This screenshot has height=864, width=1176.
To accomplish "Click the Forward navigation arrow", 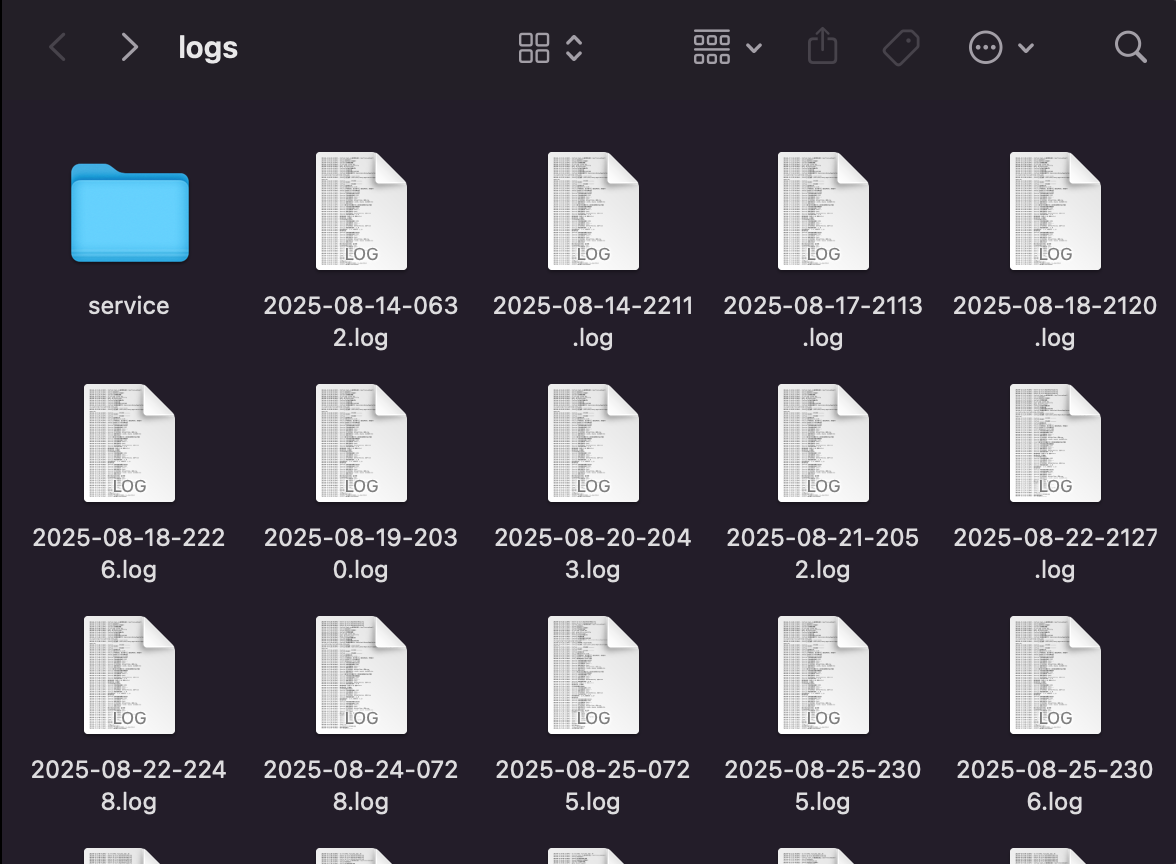I will [x=129, y=47].
